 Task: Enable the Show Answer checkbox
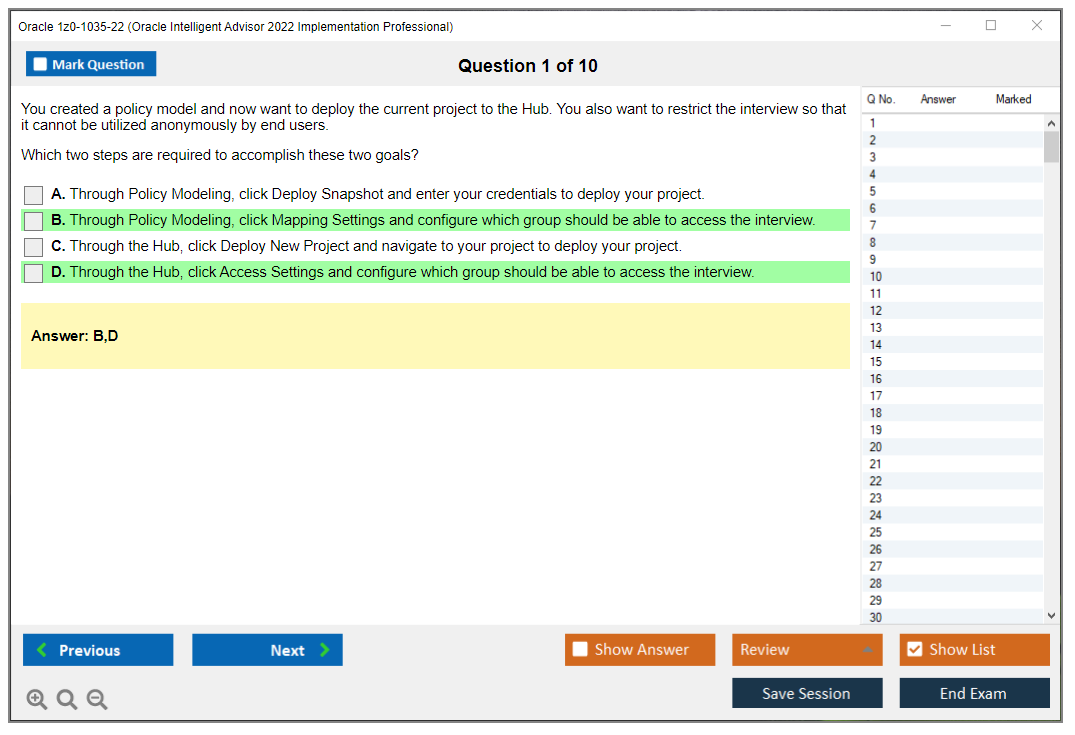click(x=580, y=649)
